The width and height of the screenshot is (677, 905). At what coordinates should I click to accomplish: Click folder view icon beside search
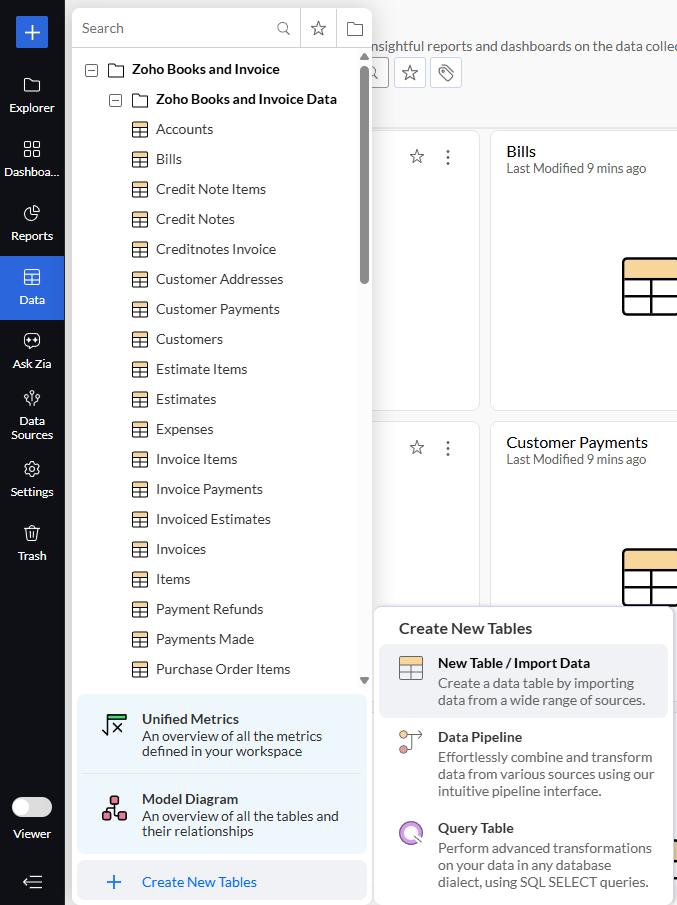click(x=354, y=28)
